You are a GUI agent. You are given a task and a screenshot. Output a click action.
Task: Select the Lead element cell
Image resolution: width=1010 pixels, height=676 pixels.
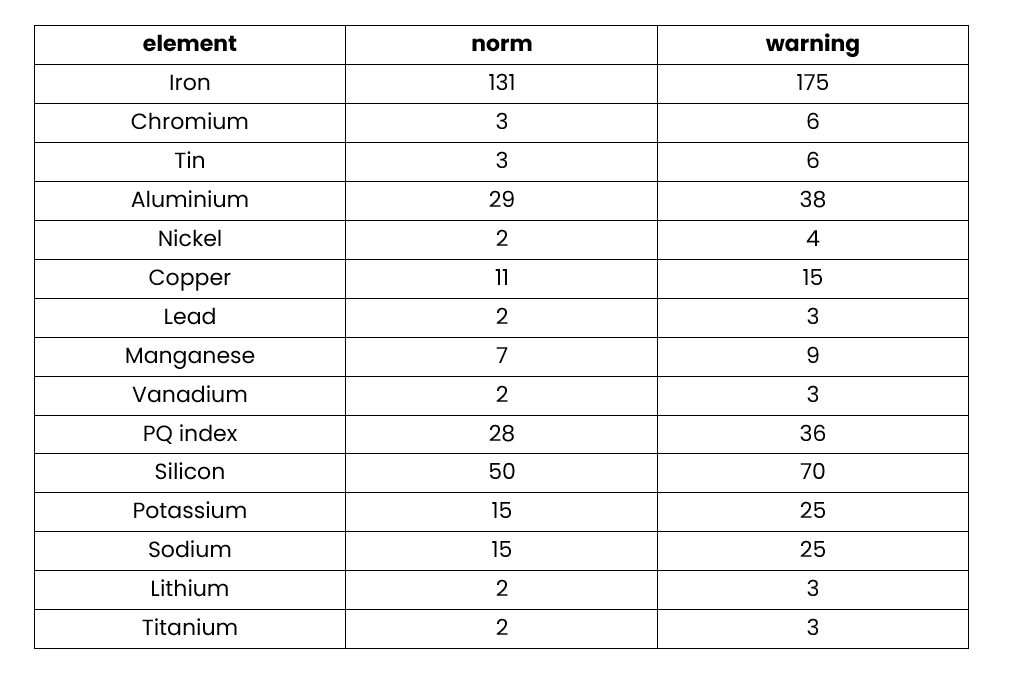[x=190, y=317]
